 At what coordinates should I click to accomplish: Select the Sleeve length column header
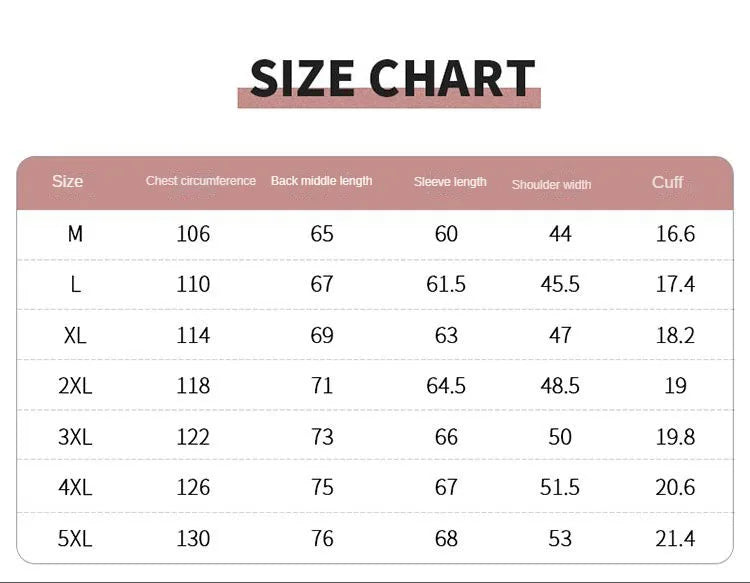point(450,182)
